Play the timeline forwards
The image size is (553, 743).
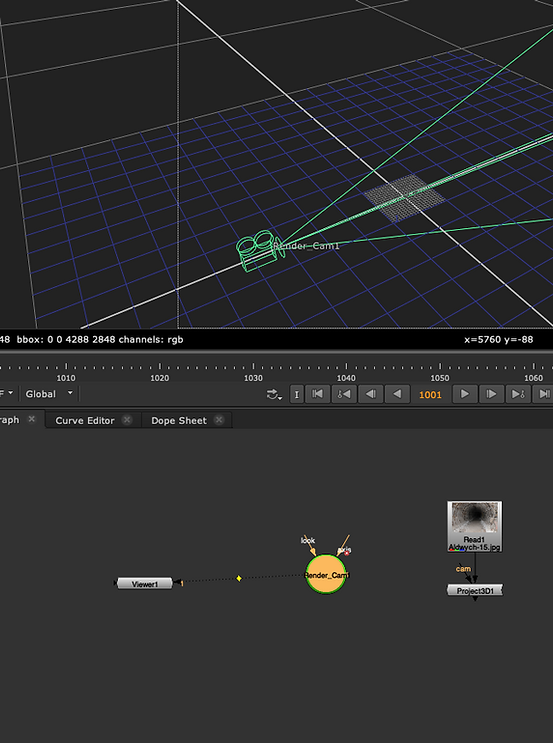(465, 394)
